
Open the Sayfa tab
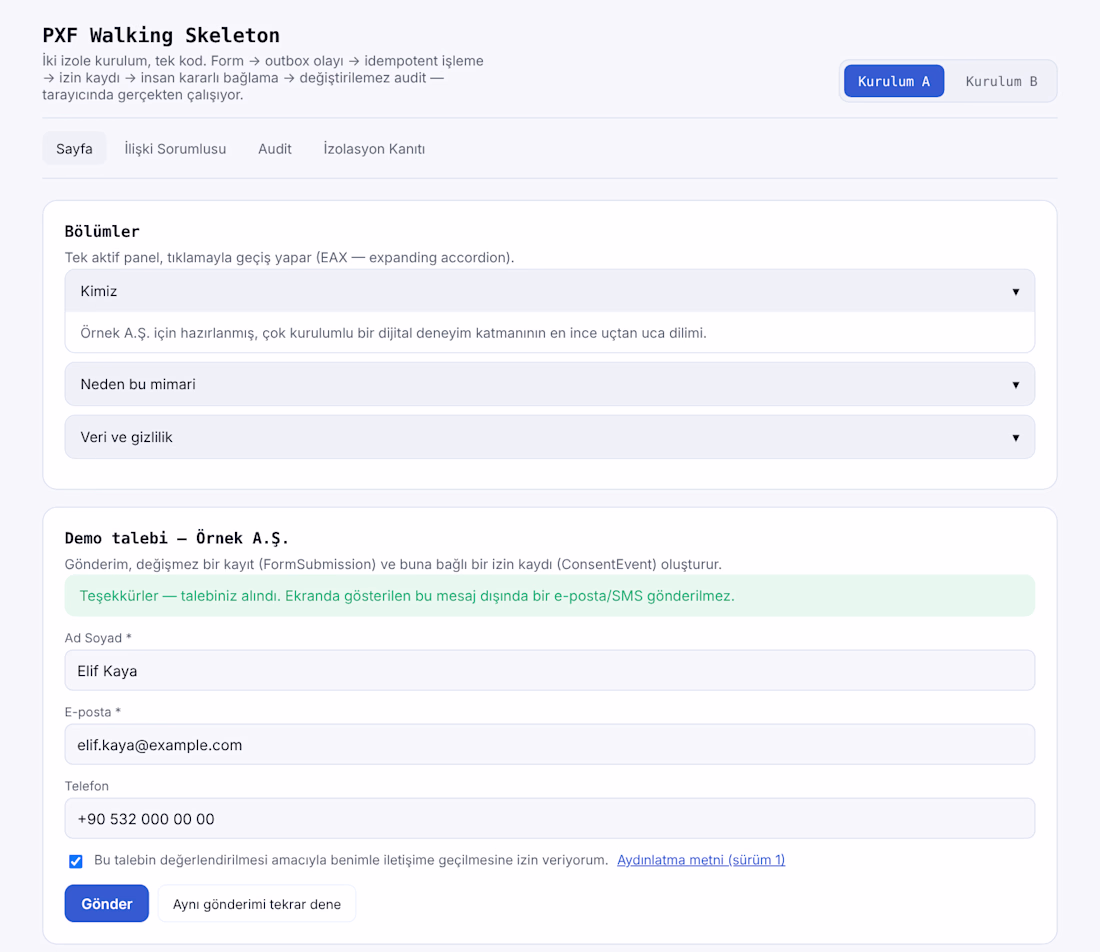pyautogui.click(x=74, y=149)
